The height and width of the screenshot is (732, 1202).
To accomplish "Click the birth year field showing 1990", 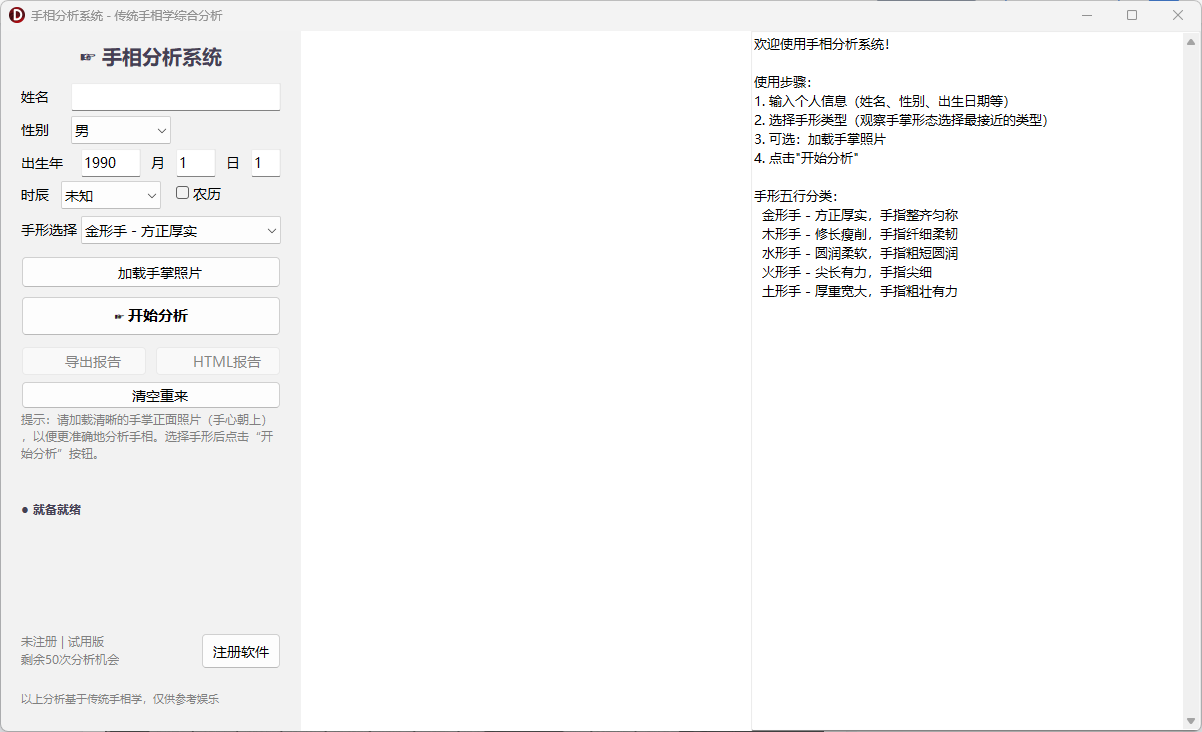I will [111, 162].
